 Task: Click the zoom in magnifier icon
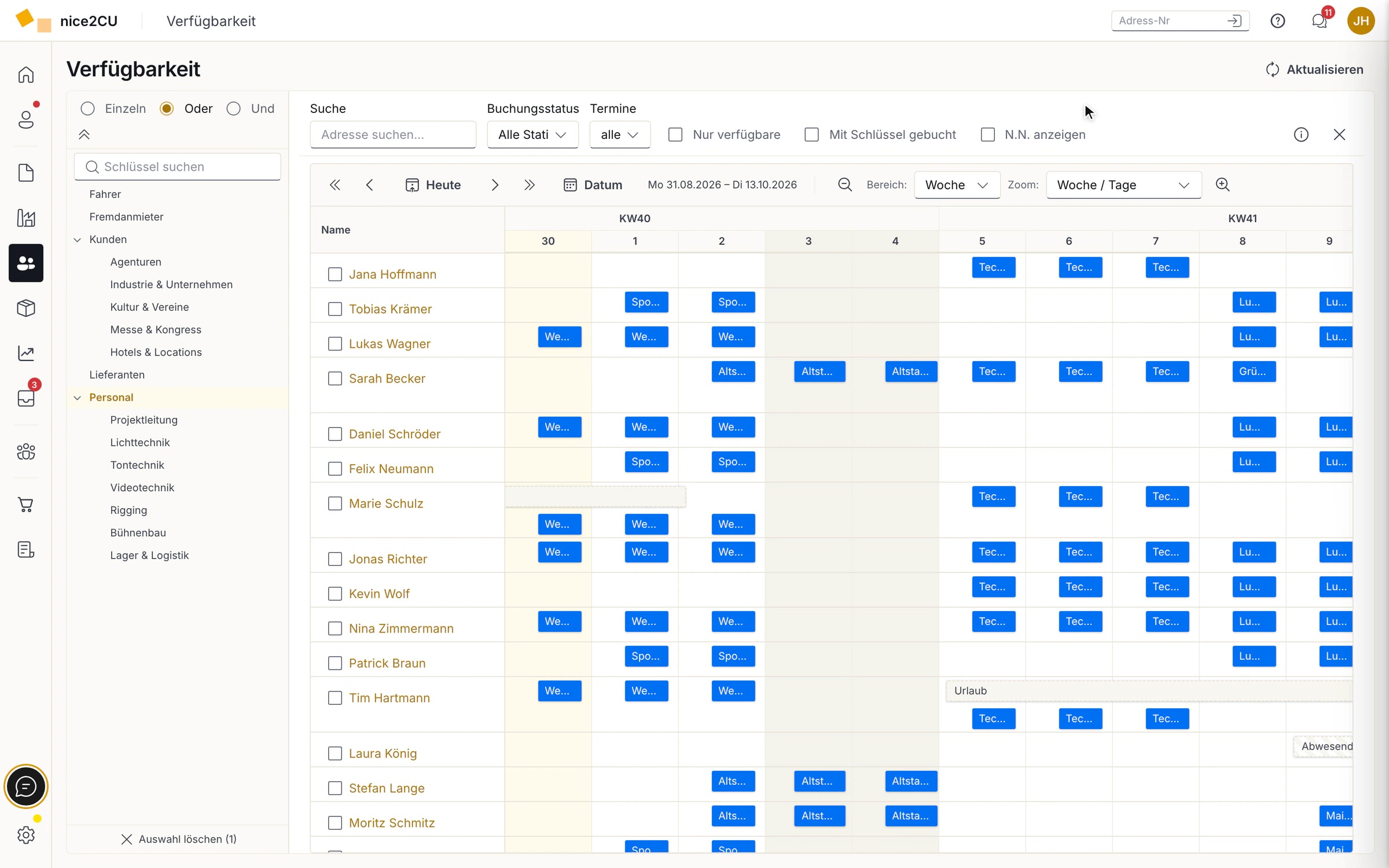tap(1222, 185)
